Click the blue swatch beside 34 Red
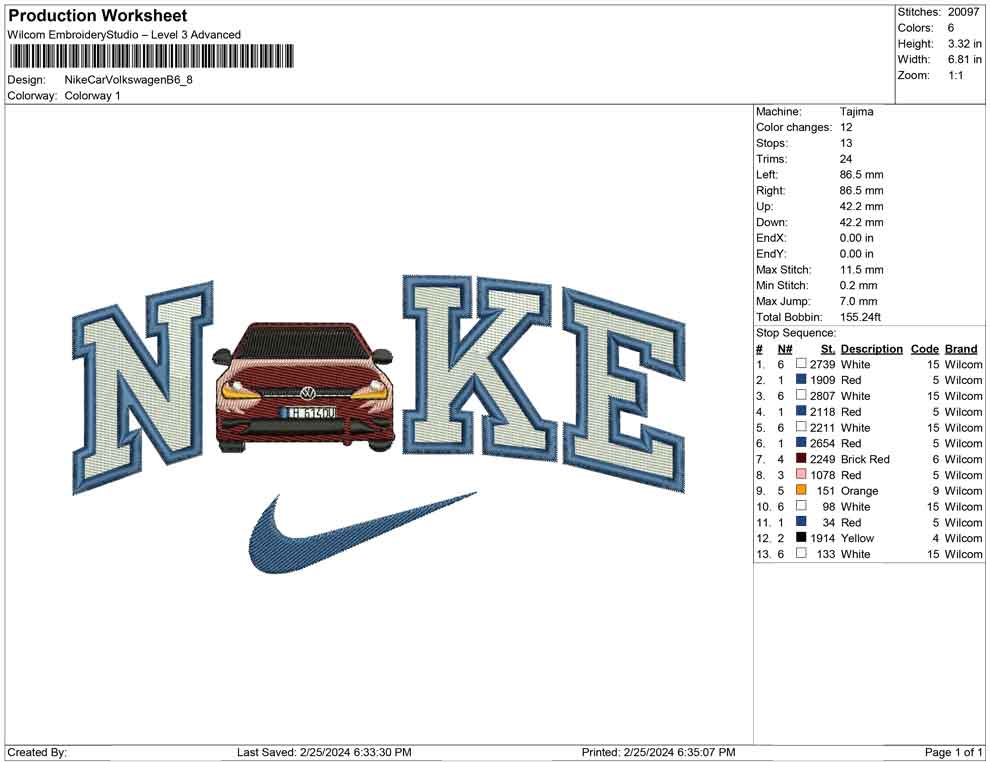This screenshot has width=990, height=762. pyautogui.click(x=801, y=521)
